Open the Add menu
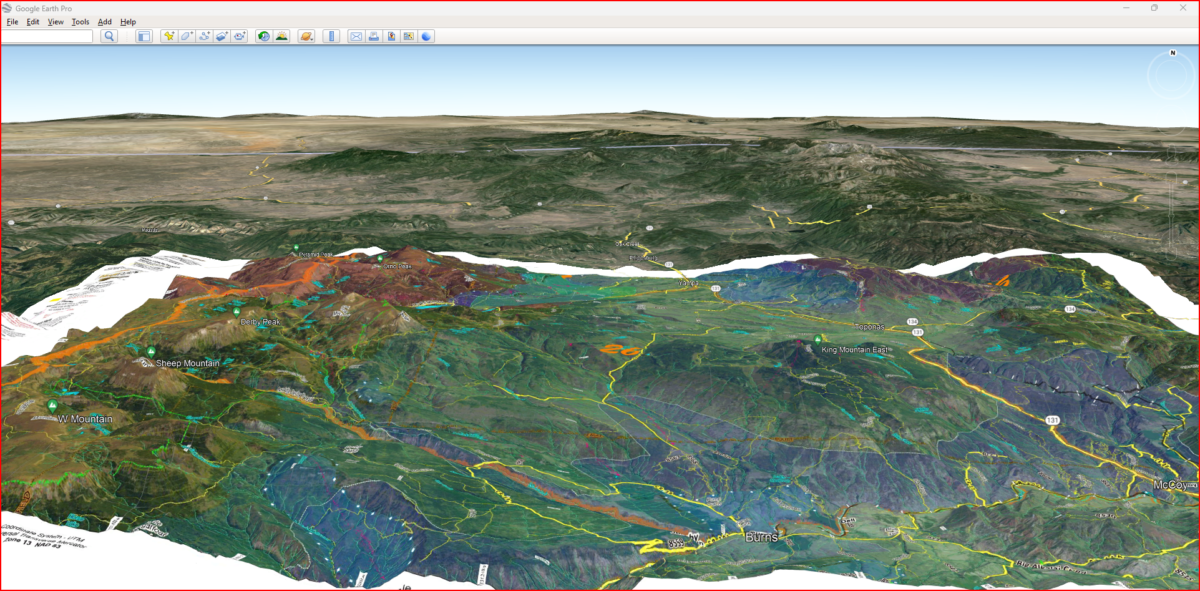The image size is (1200, 591). point(104,21)
